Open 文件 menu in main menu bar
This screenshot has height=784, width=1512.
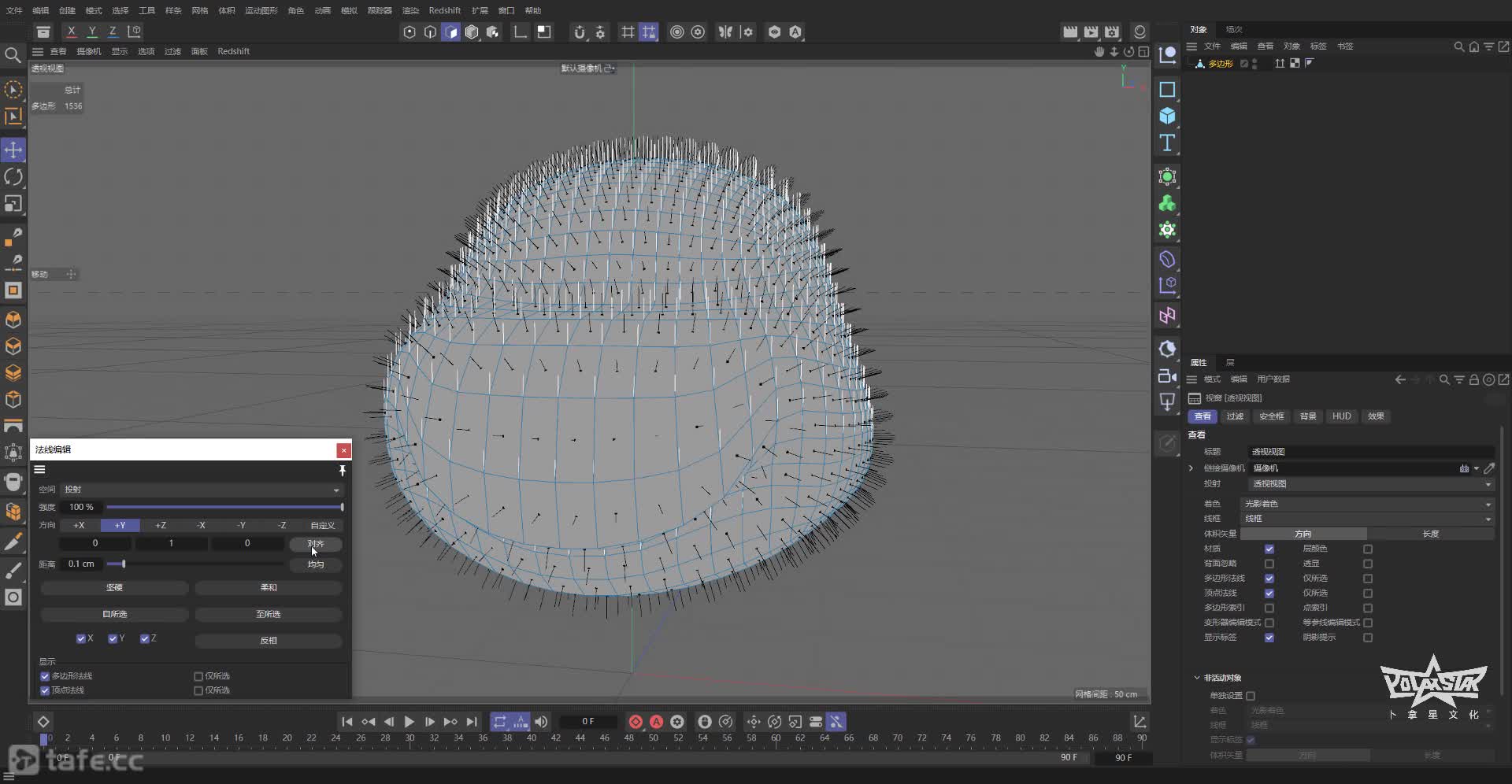[14, 10]
